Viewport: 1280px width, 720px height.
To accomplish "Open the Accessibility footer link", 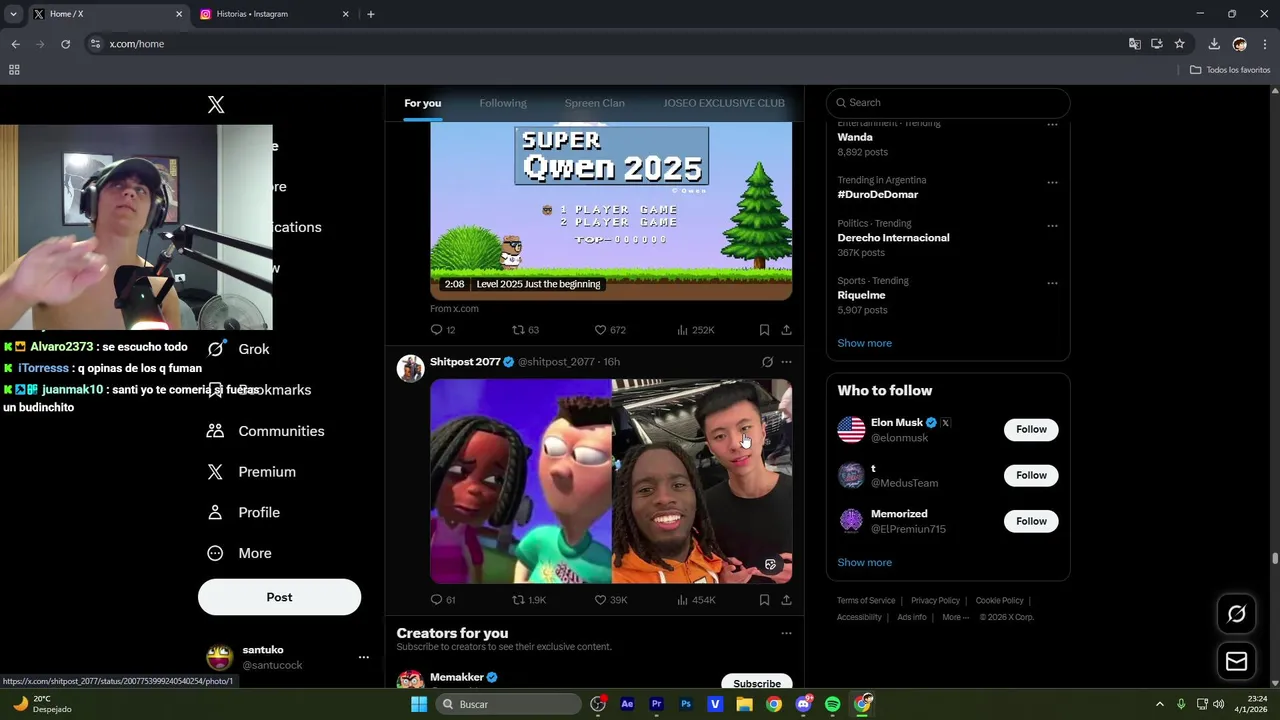I will pos(859,618).
